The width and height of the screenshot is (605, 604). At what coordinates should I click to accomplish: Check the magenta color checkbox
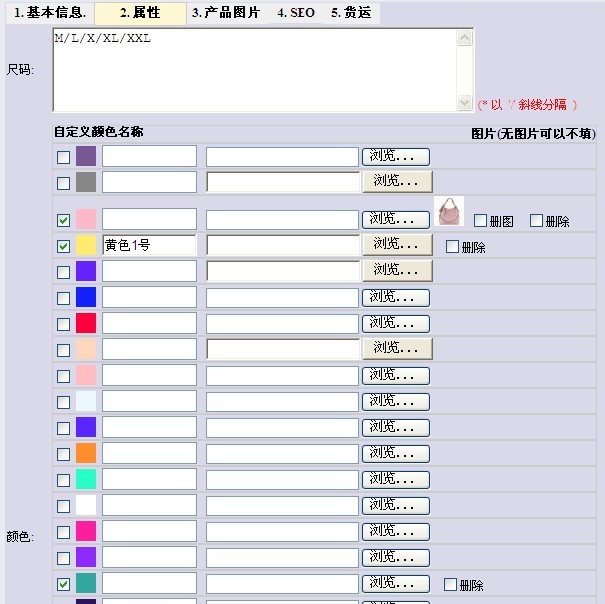pos(63,532)
